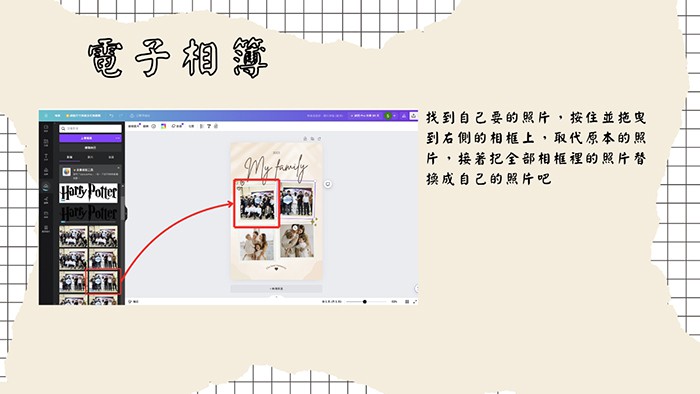Select first-row right group photo upload
Screen dimensions: 700x394
103,236
